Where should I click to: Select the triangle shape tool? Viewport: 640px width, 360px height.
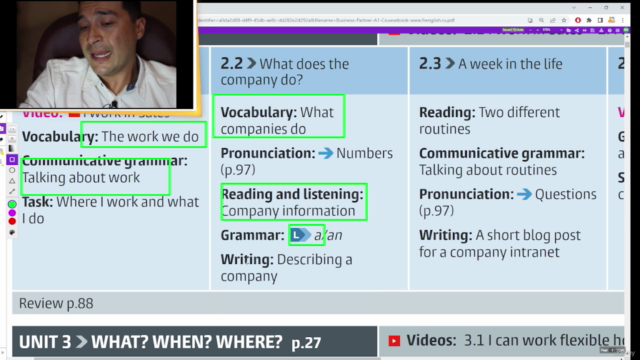pos(12,181)
